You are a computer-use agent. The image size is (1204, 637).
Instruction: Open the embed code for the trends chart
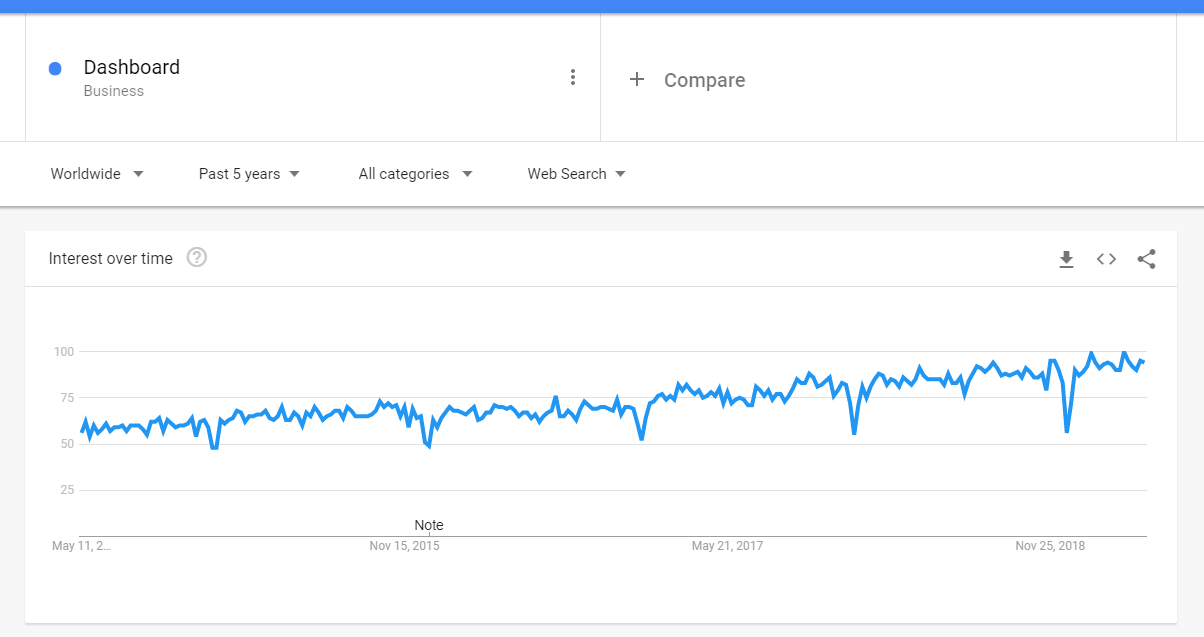pyautogui.click(x=1106, y=259)
